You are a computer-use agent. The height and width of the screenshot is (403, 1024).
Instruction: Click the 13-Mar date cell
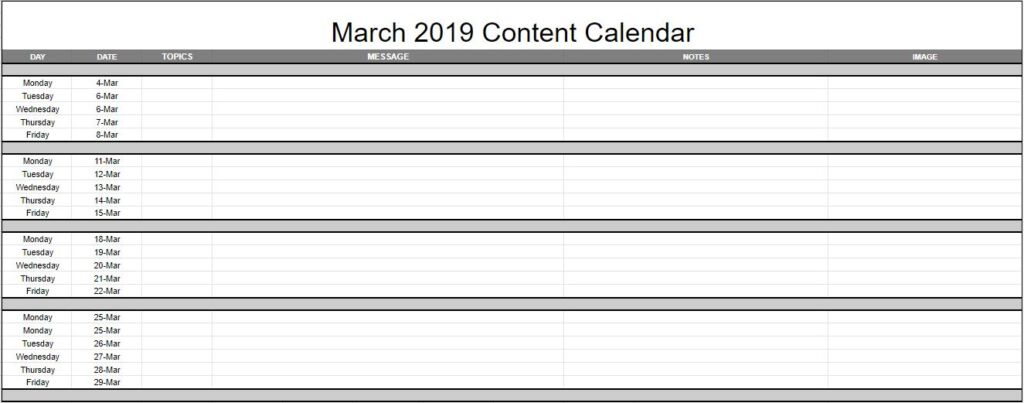(x=107, y=187)
